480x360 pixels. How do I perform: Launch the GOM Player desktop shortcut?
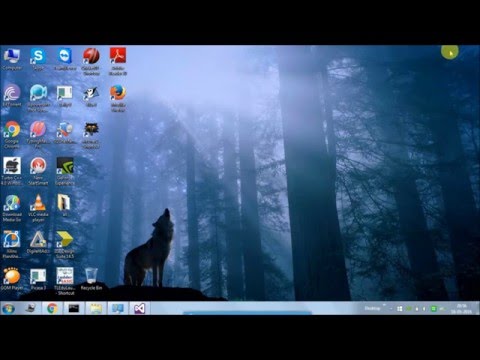12,279
